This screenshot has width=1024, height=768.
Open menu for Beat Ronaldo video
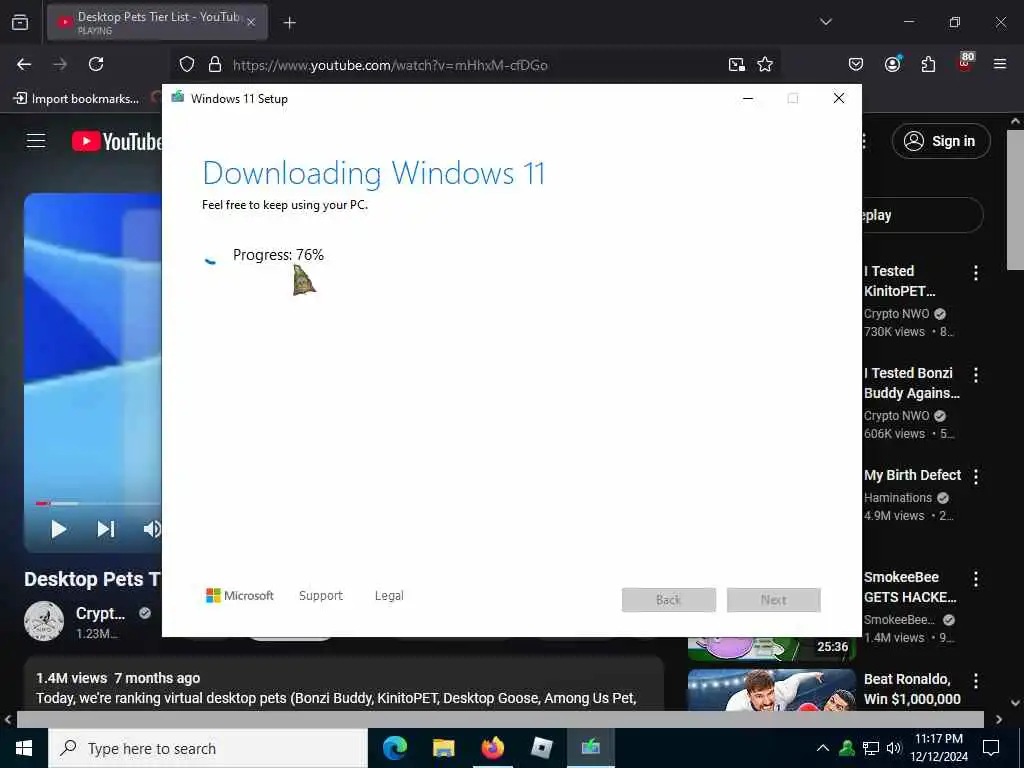976,681
